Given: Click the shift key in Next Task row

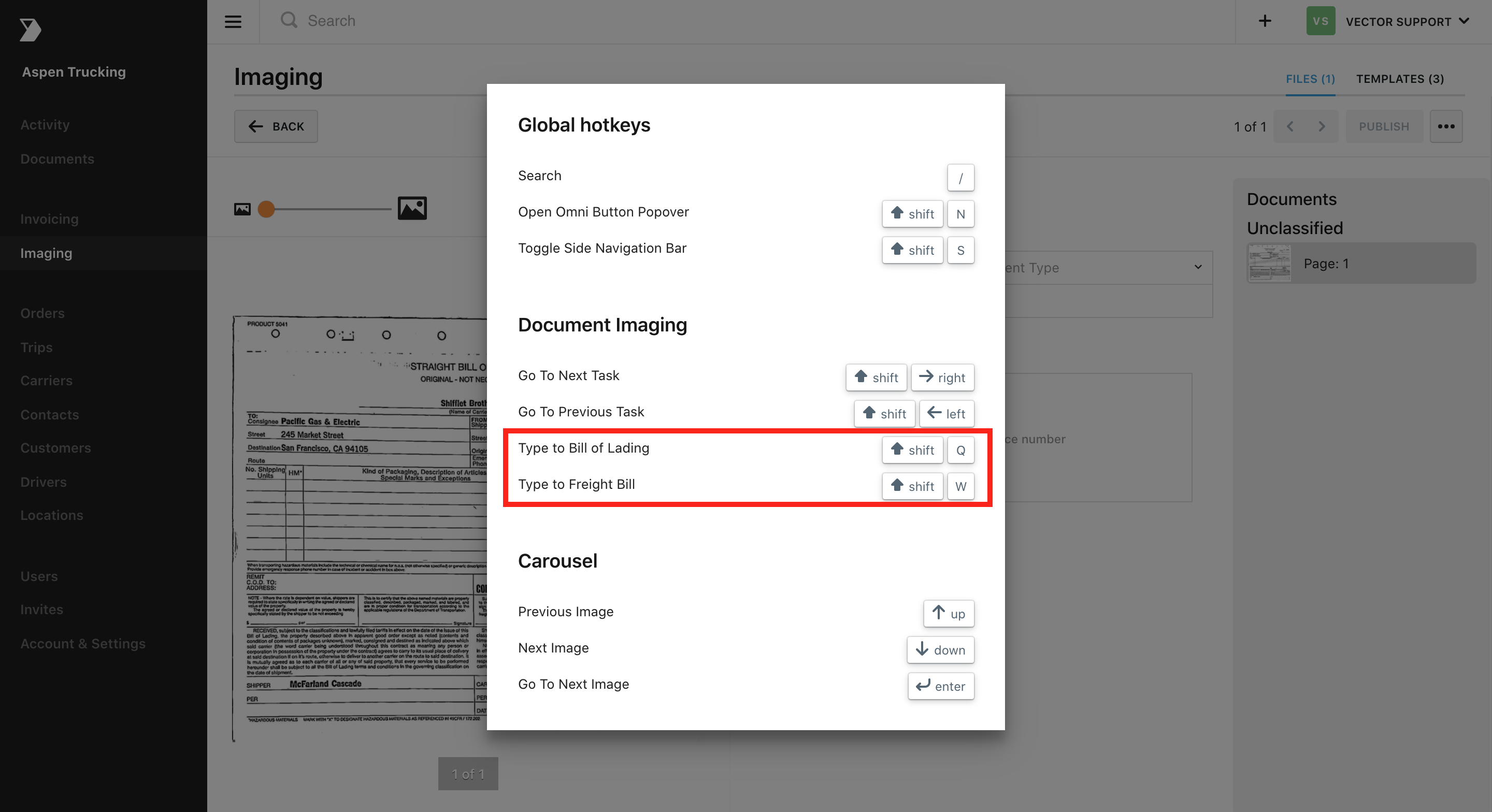Looking at the screenshot, I should click(x=877, y=378).
